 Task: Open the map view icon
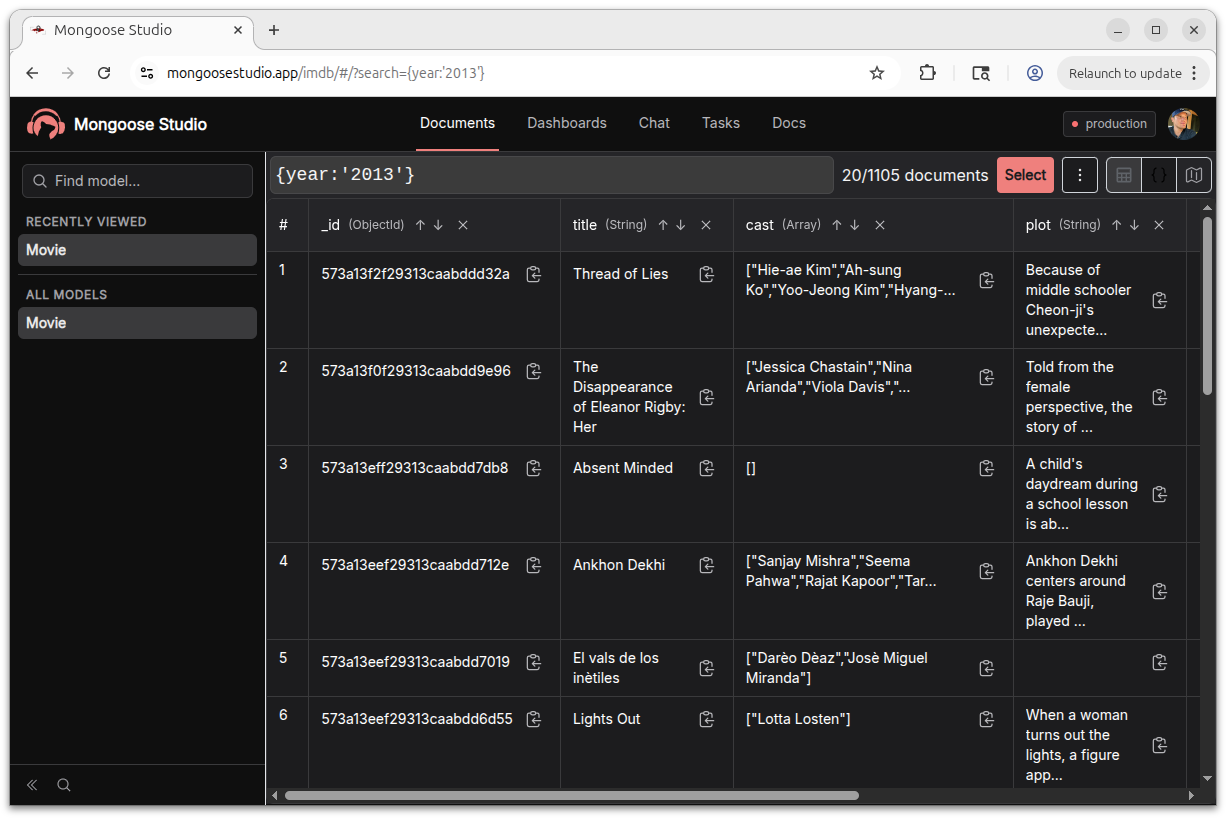[1194, 175]
